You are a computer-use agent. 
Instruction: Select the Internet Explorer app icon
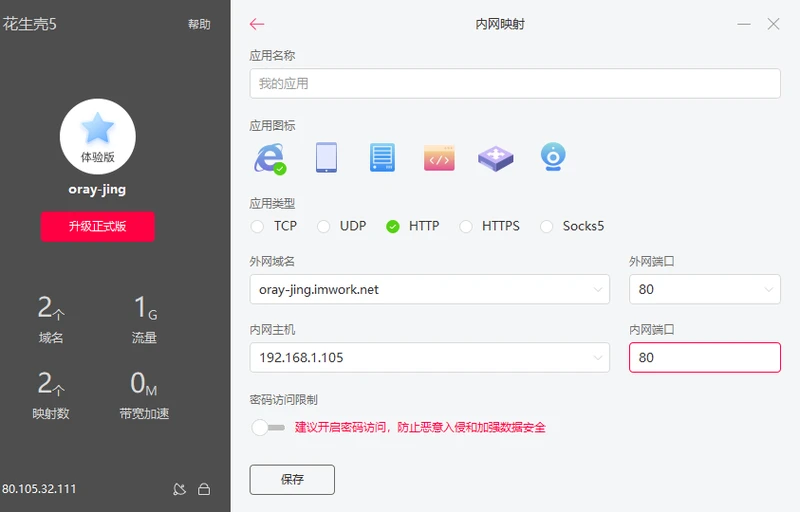tap(270, 158)
